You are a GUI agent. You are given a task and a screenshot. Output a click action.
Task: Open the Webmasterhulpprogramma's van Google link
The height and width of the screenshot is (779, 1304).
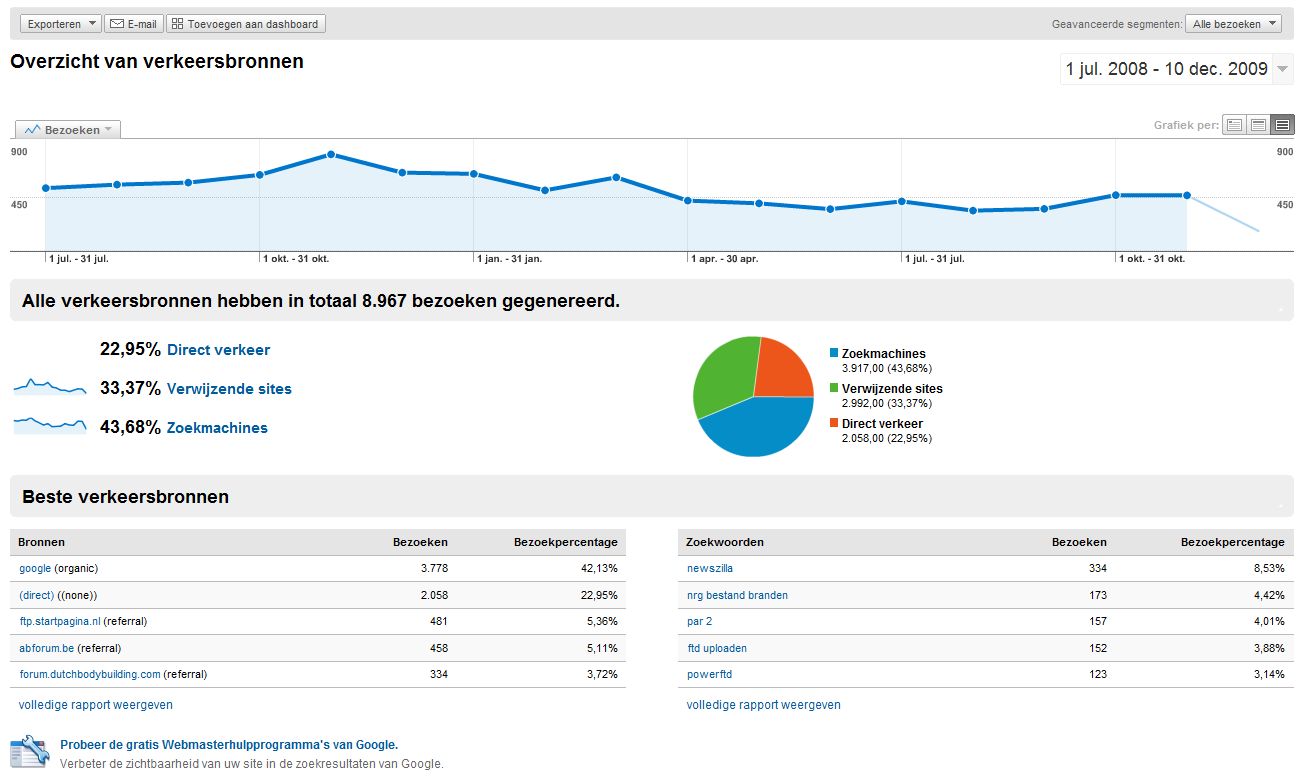(x=229, y=745)
